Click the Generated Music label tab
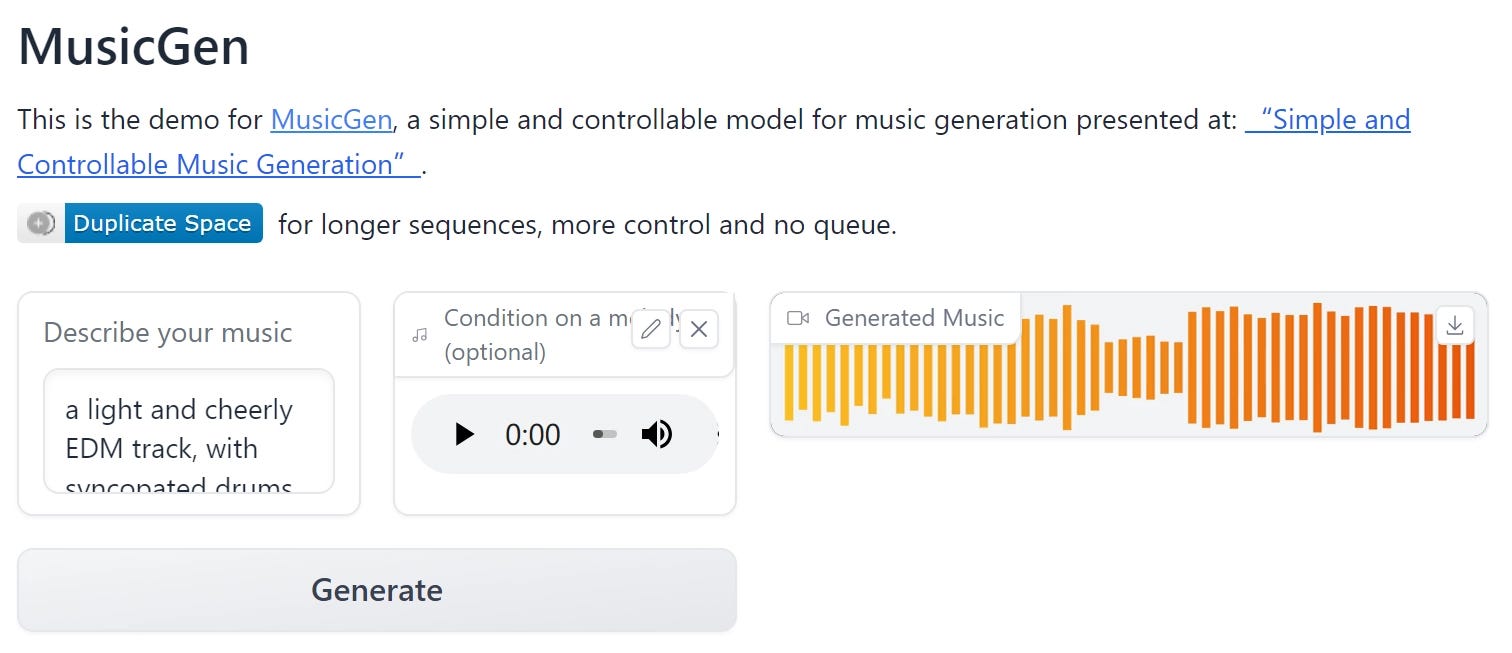 click(913, 318)
